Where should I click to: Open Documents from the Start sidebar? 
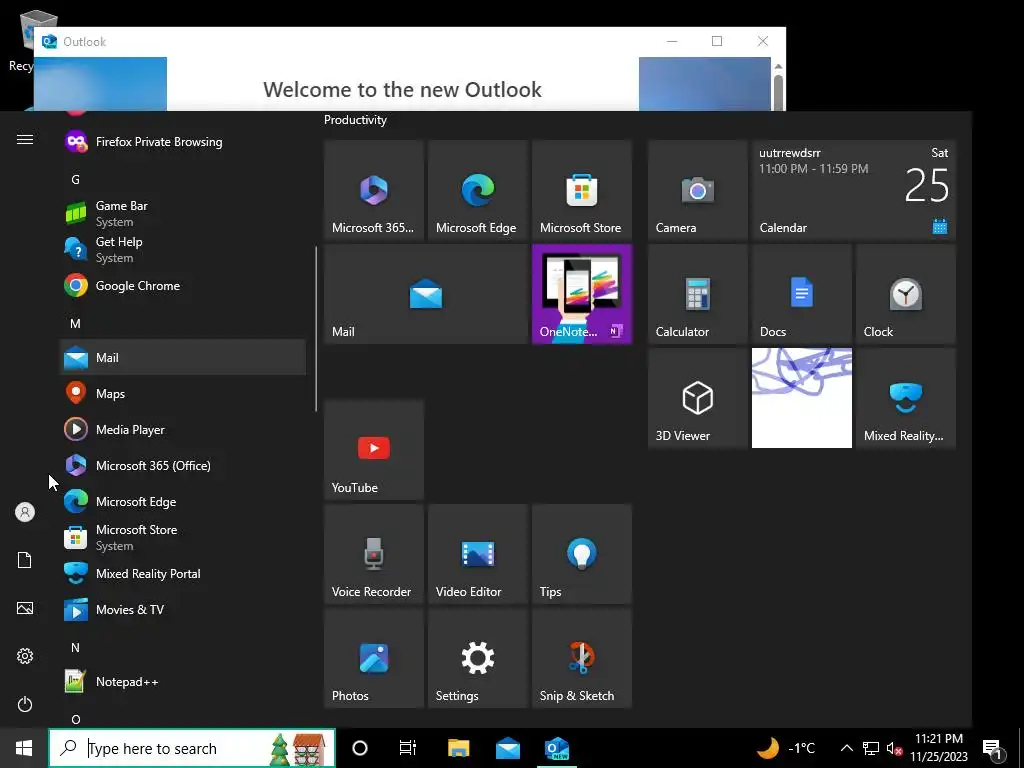point(25,560)
